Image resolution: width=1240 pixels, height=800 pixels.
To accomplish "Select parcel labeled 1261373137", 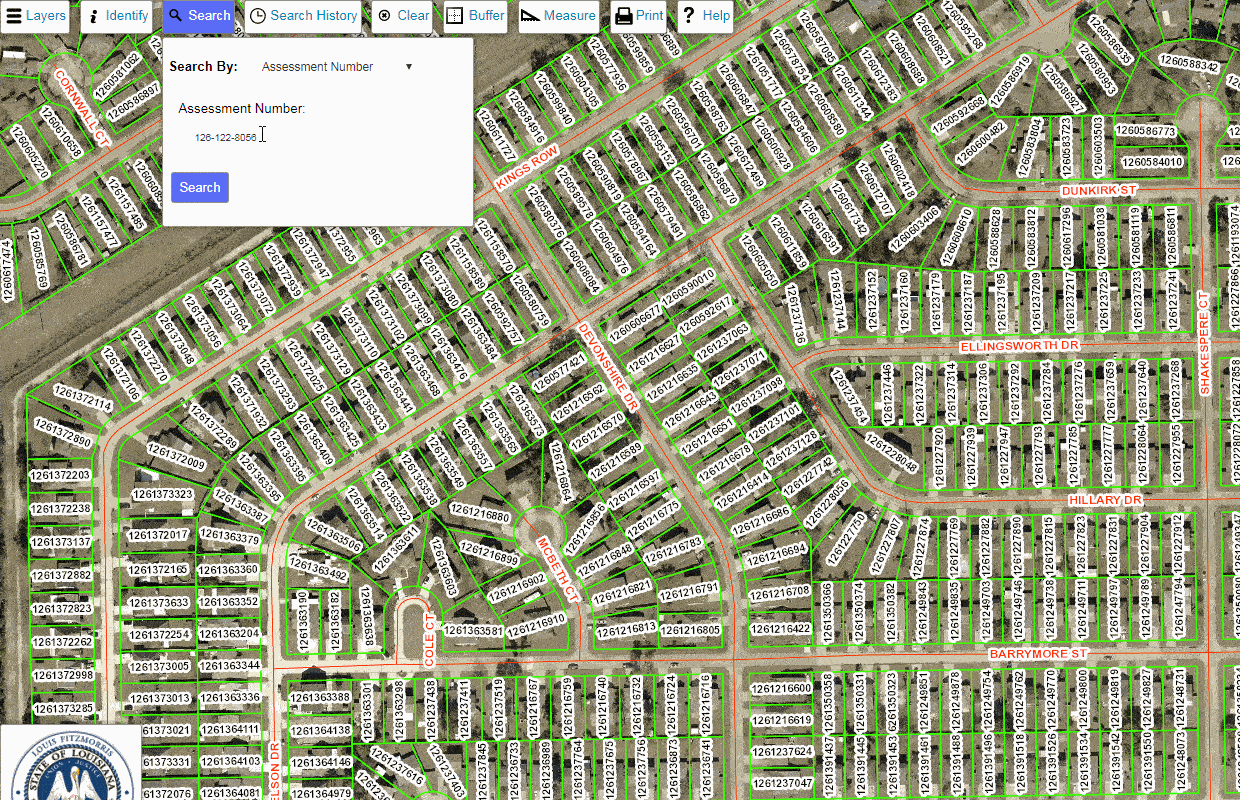I will pyautogui.click(x=62, y=542).
